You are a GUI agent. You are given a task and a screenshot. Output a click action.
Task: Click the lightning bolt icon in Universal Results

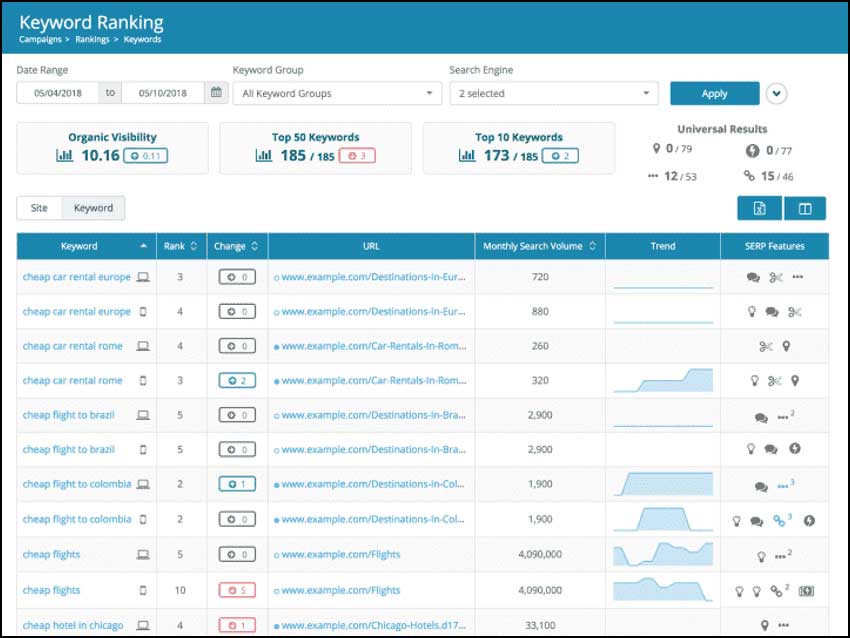(x=753, y=151)
